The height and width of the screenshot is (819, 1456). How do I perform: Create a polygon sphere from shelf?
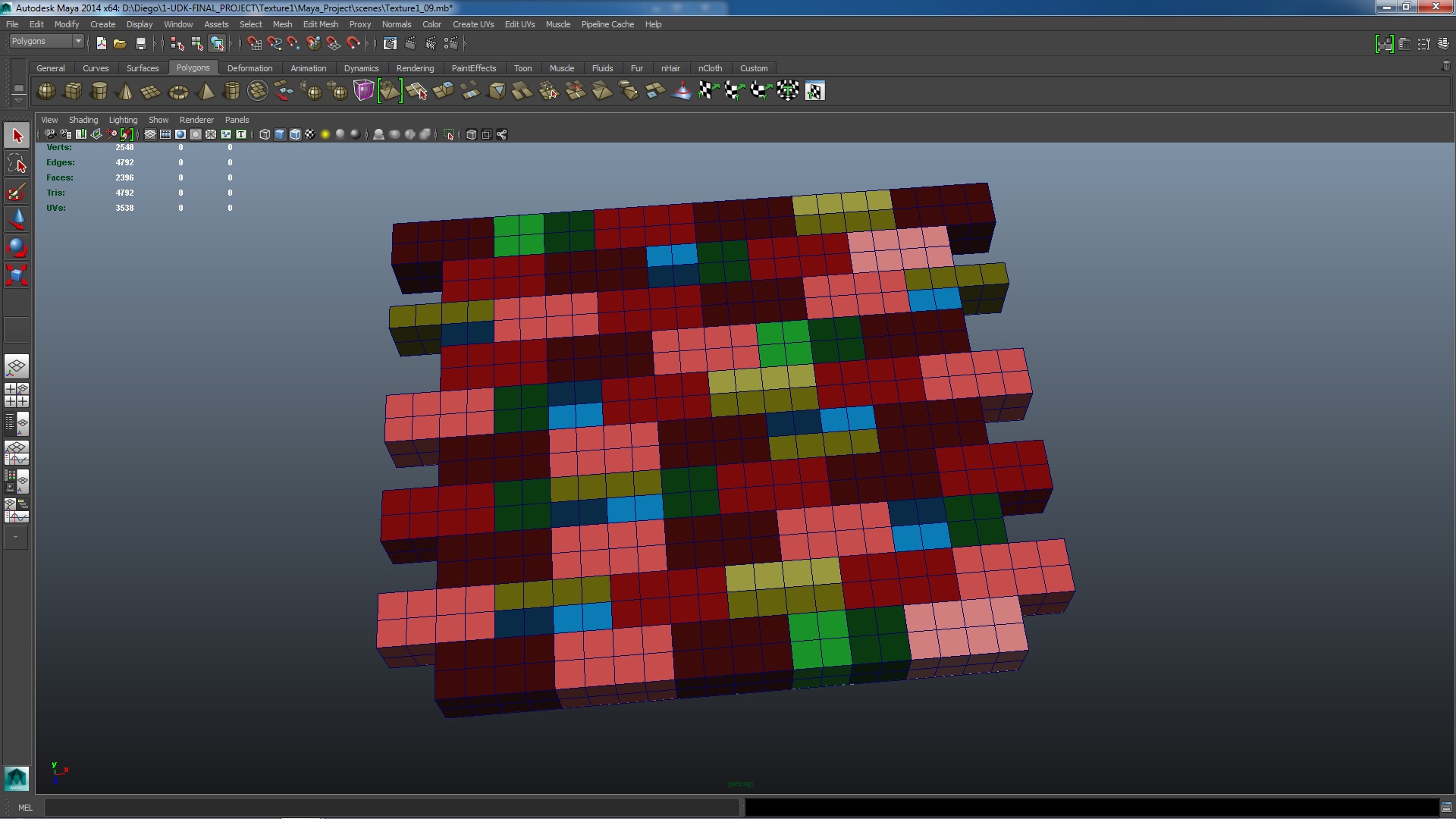(x=46, y=92)
